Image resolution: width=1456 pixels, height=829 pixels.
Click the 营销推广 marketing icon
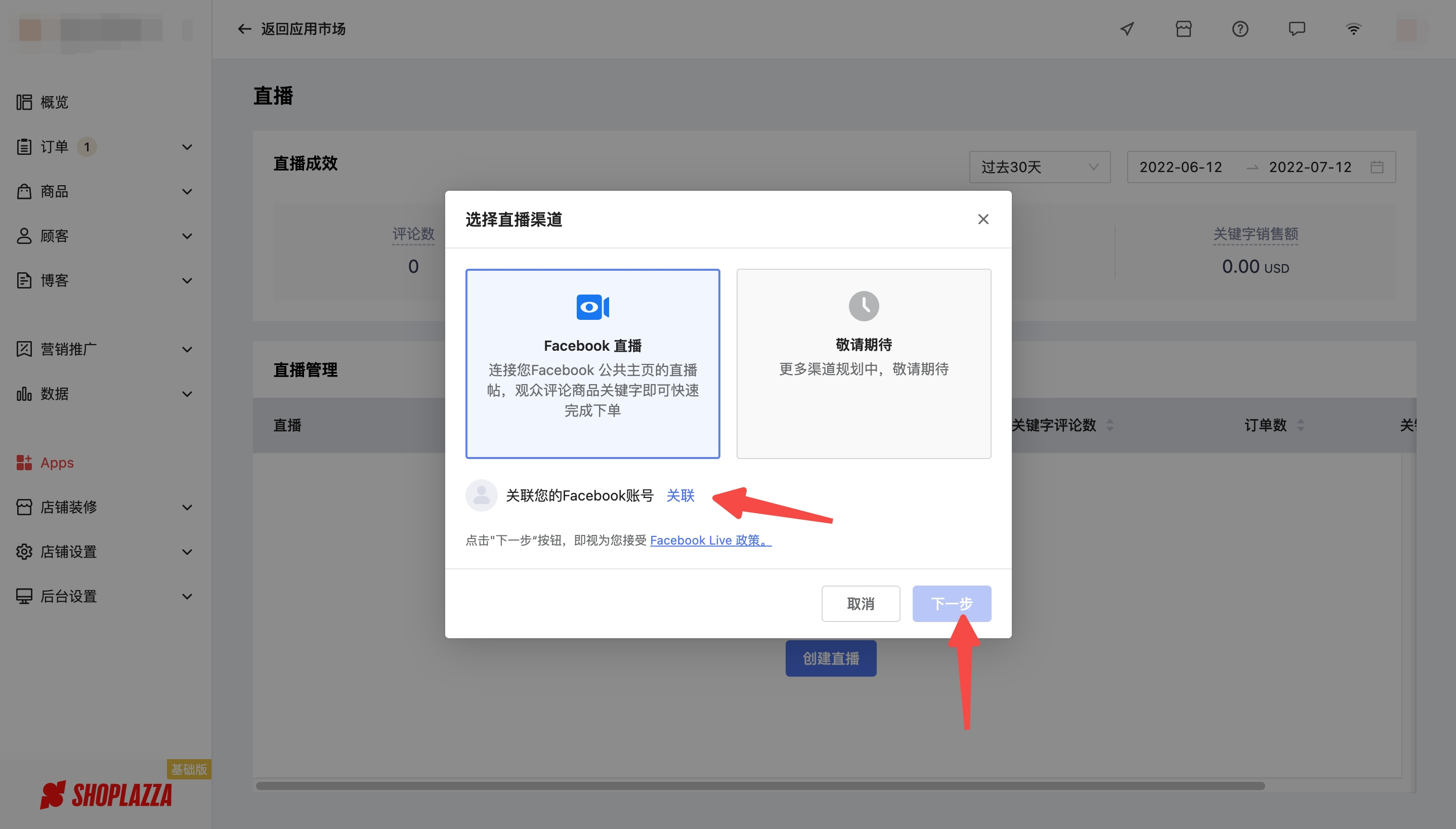(24, 349)
